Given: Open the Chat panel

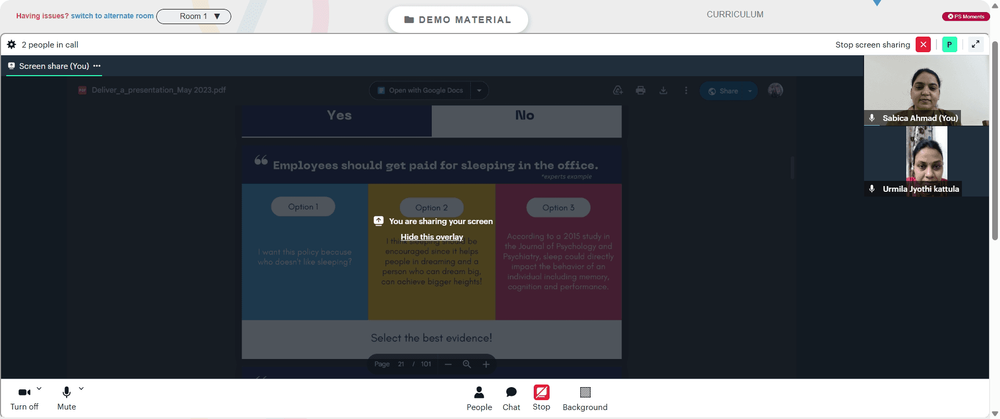Looking at the screenshot, I should (511, 399).
